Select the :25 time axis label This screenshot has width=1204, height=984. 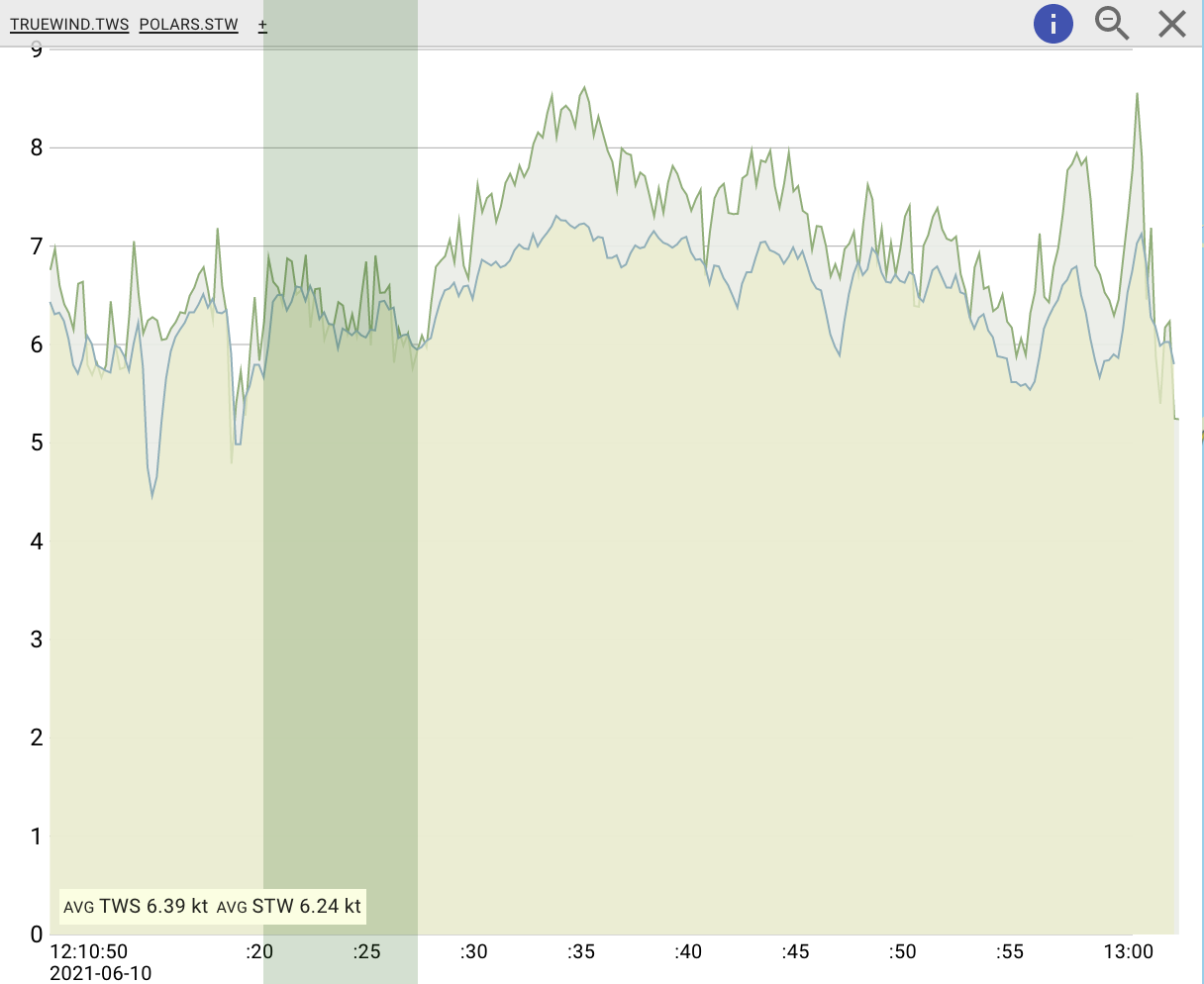click(366, 951)
